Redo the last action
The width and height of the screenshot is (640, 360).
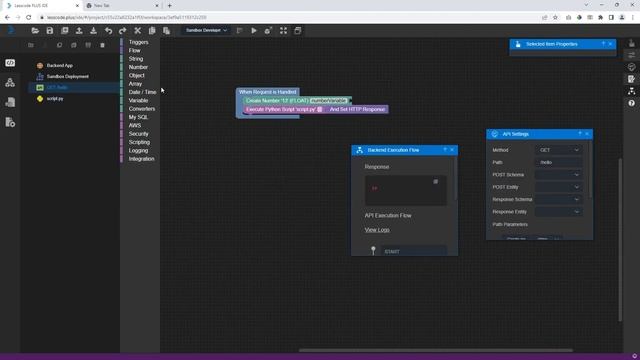(x=122, y=31)
